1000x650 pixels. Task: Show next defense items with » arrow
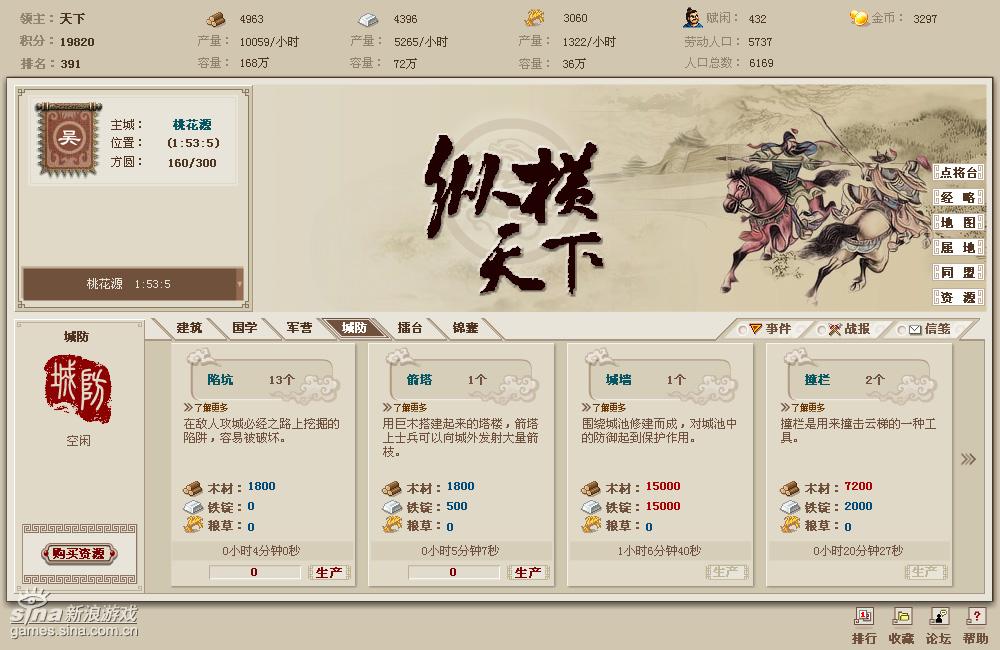click(x=968, y=459)
